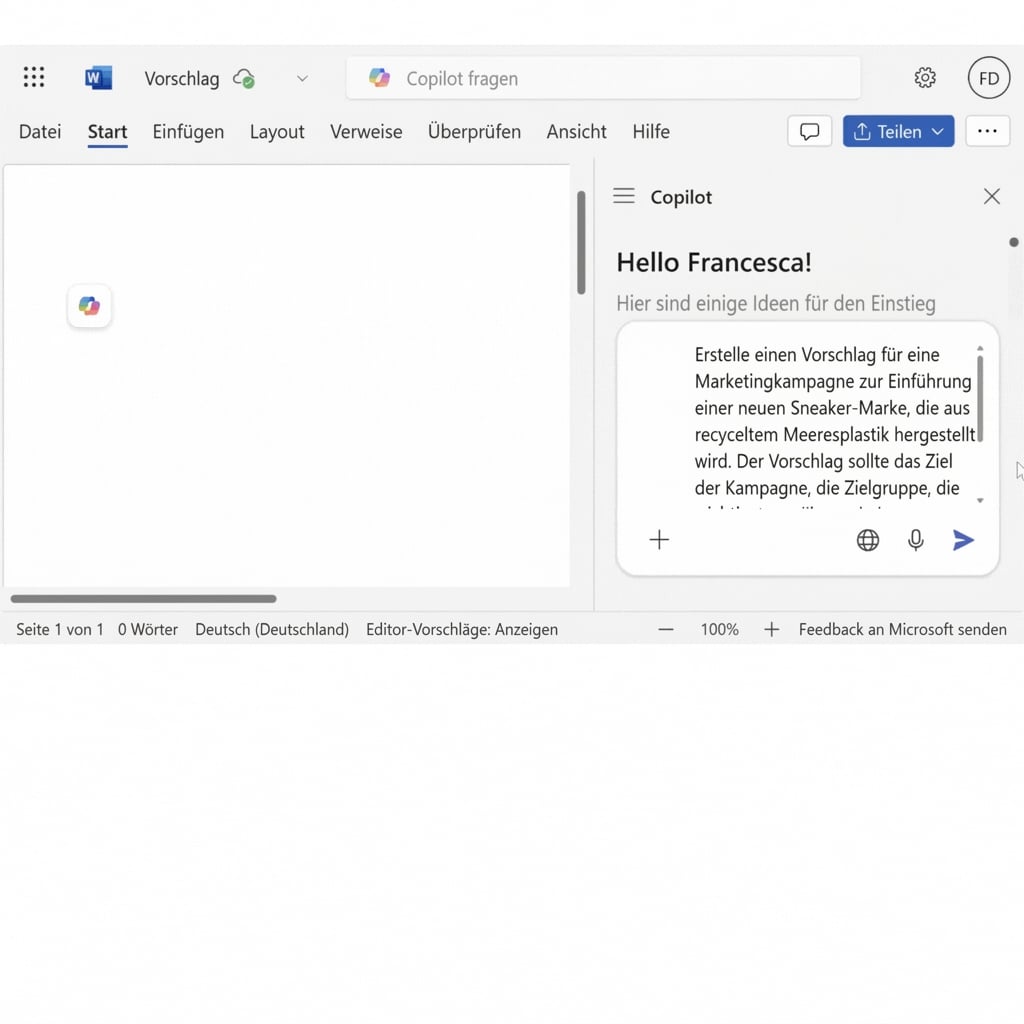Screen dimensions: 1024x1024
Task: Click the document vertical scrollbar
Action: coord(581,242)
